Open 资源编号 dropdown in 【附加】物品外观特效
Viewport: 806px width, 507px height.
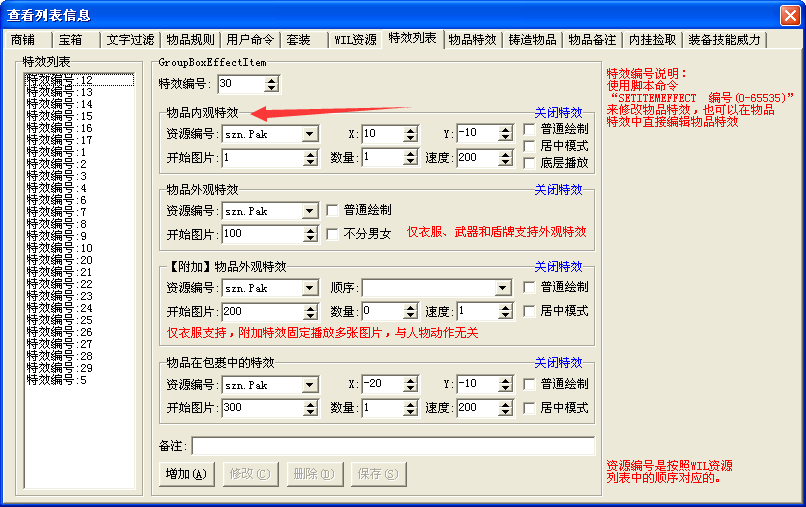[x=309, y=288]
